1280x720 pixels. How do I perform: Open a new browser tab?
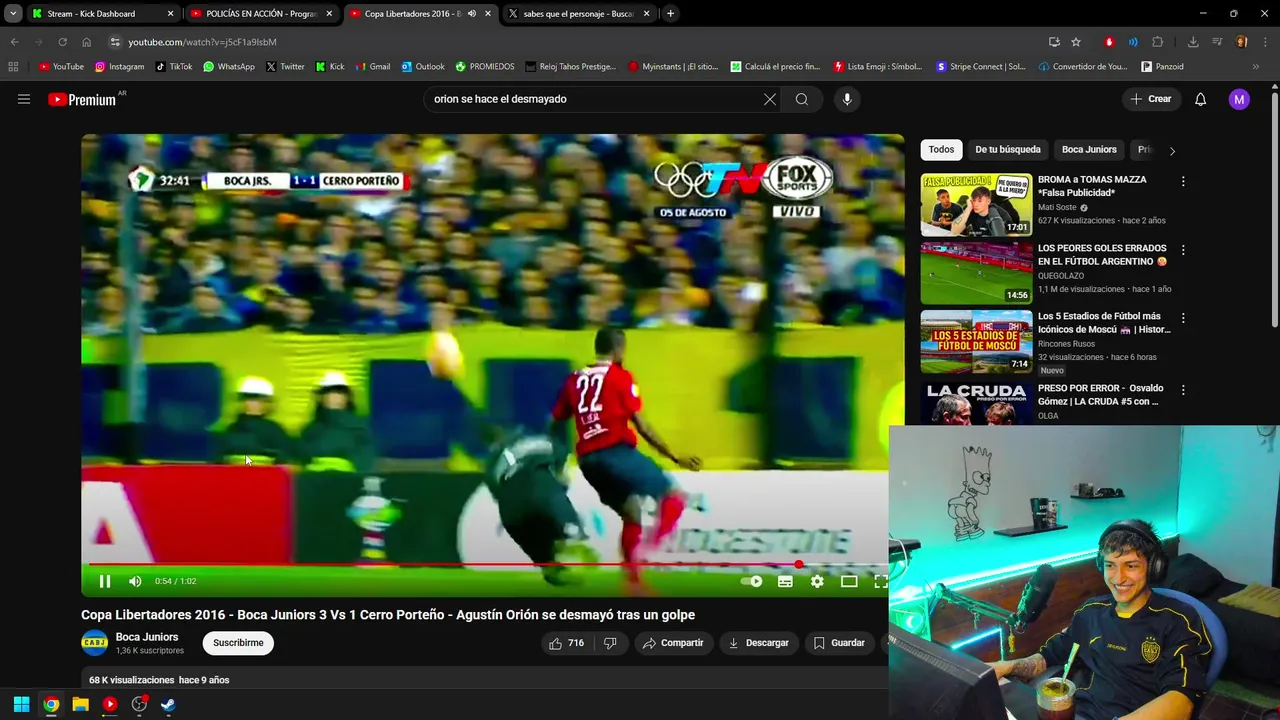(670, 14)
